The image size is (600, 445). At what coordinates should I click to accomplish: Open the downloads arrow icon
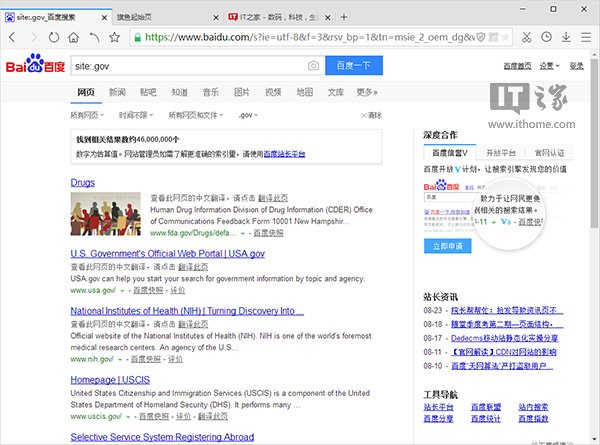tap(565, 38)
